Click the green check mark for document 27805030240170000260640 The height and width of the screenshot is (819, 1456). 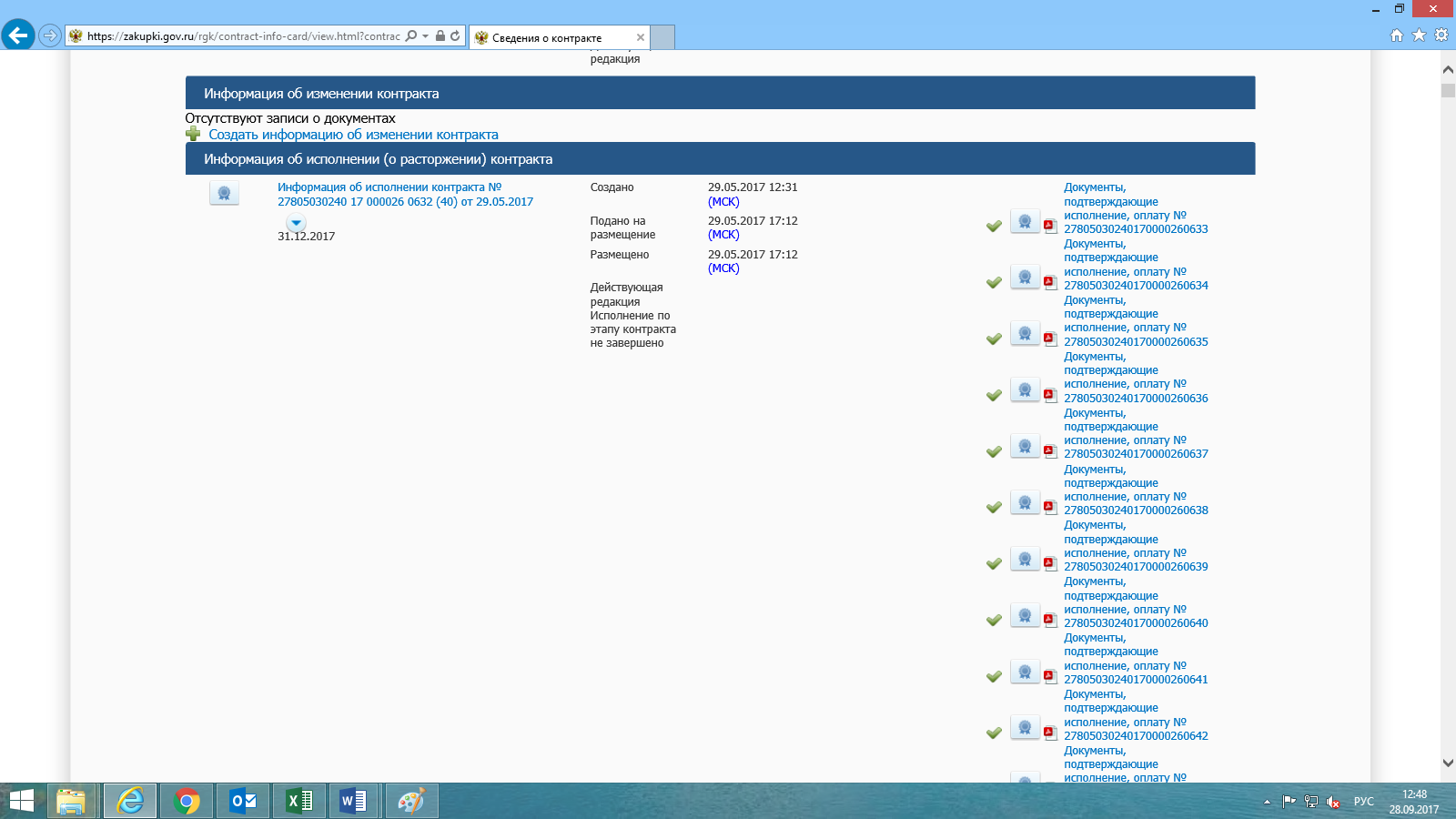(x=994, y=620)
